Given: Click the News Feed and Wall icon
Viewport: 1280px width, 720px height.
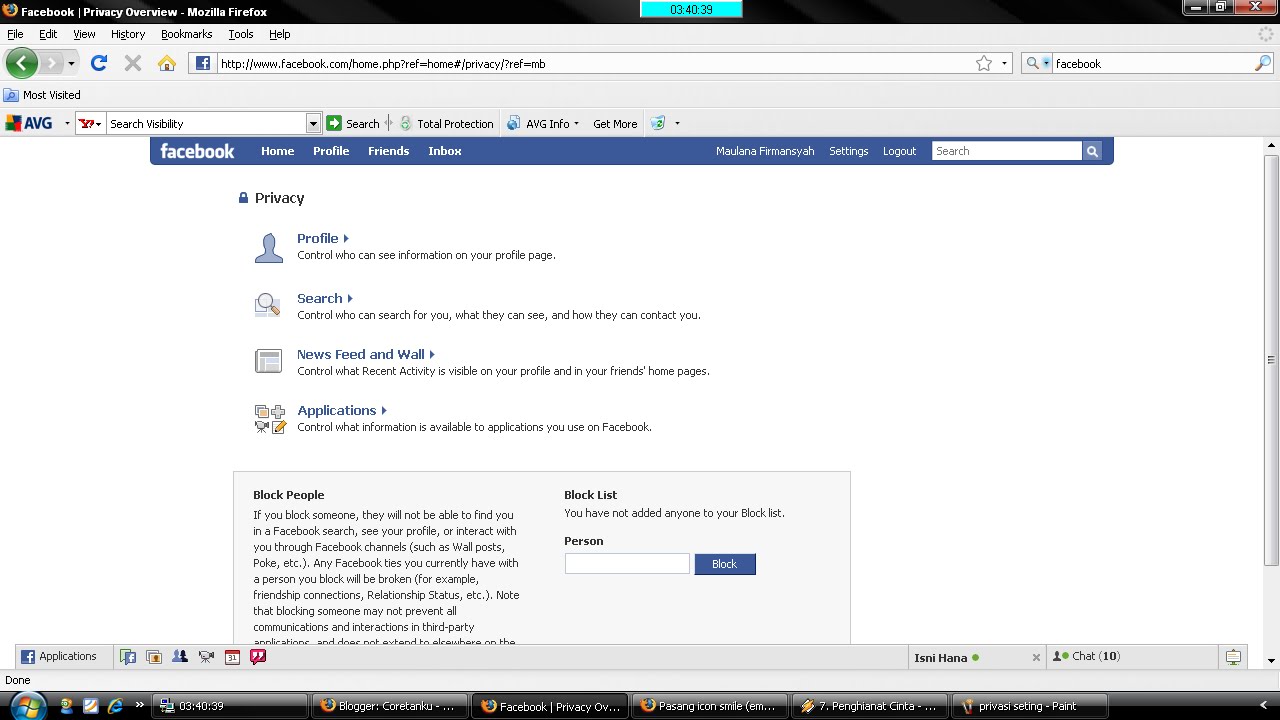Looking at the screenshot, I should pos(268,361).
